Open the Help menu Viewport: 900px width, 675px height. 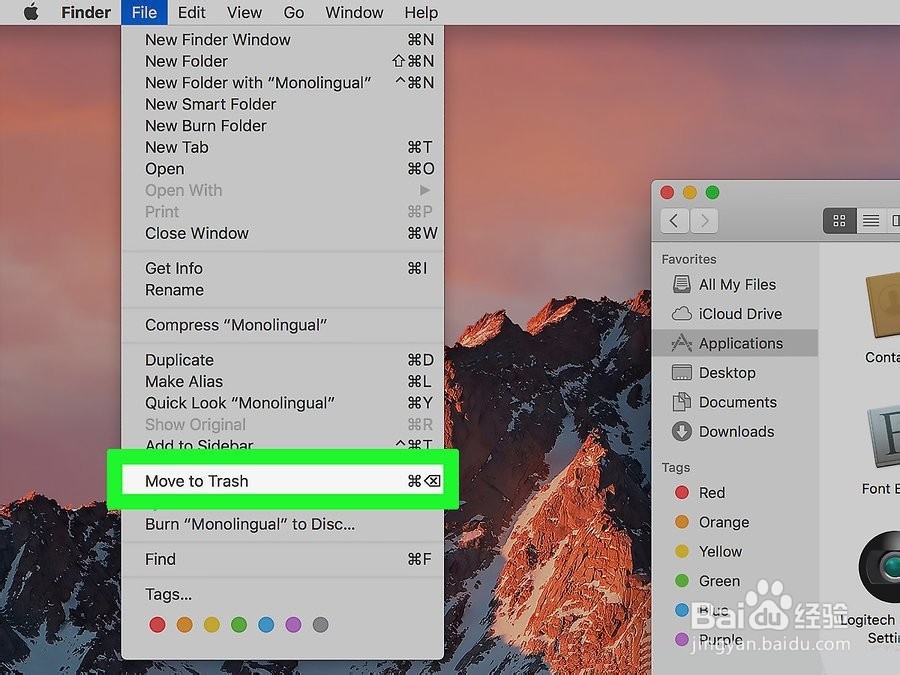point(421,12)
